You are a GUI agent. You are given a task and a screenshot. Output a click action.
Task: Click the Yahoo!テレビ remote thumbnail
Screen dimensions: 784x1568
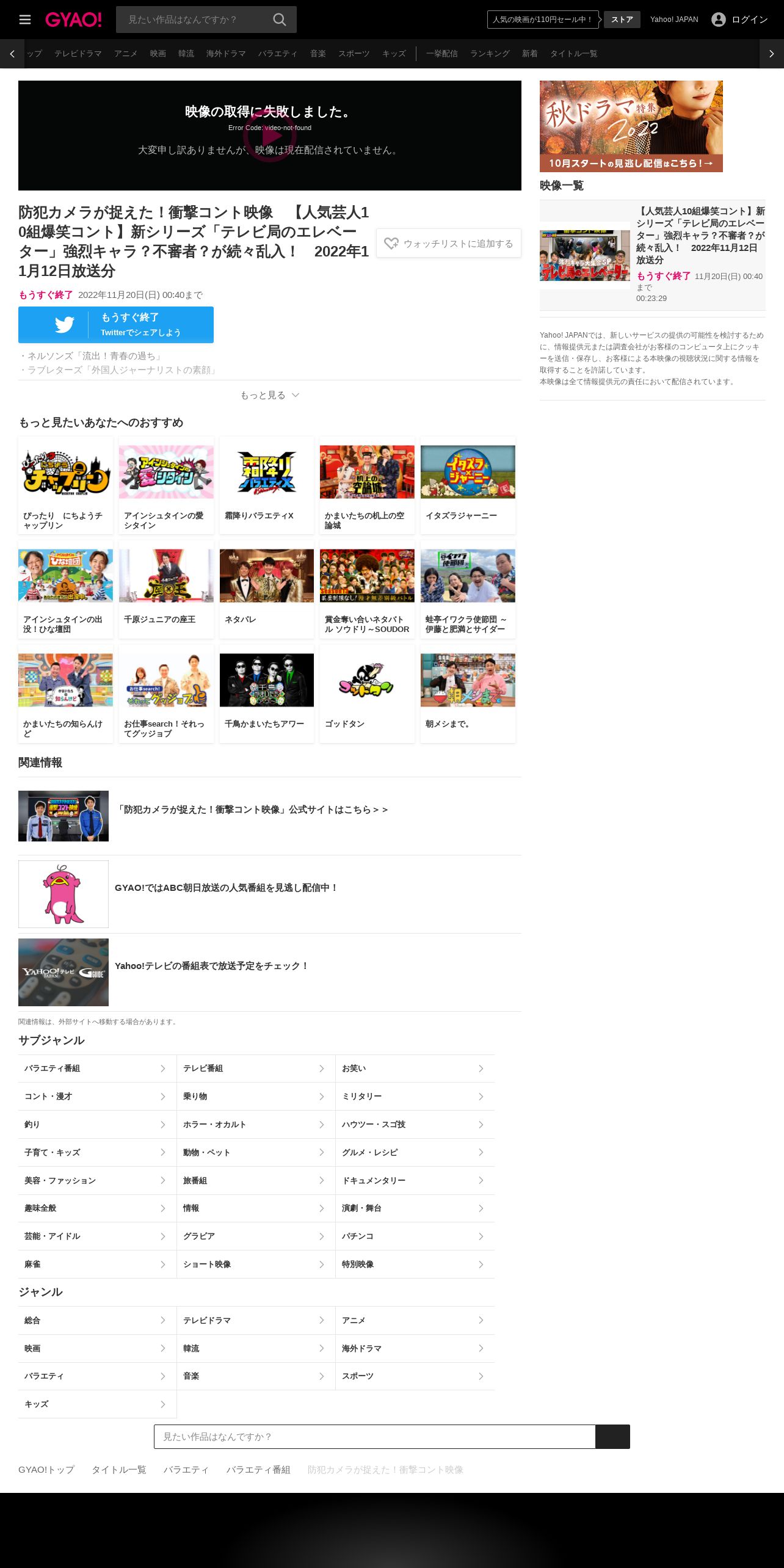click(64, 972)
